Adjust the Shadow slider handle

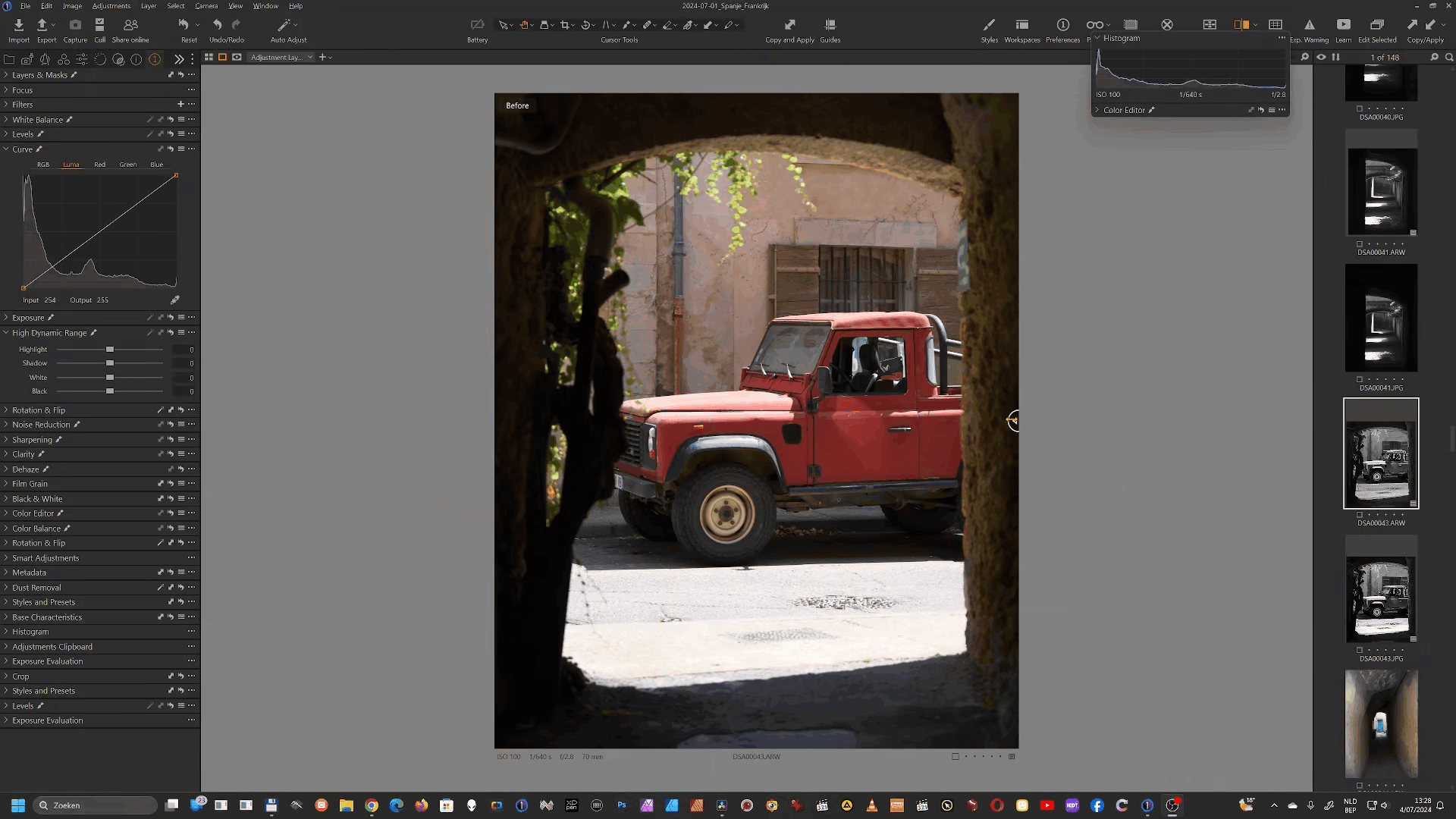coord(110,363)
